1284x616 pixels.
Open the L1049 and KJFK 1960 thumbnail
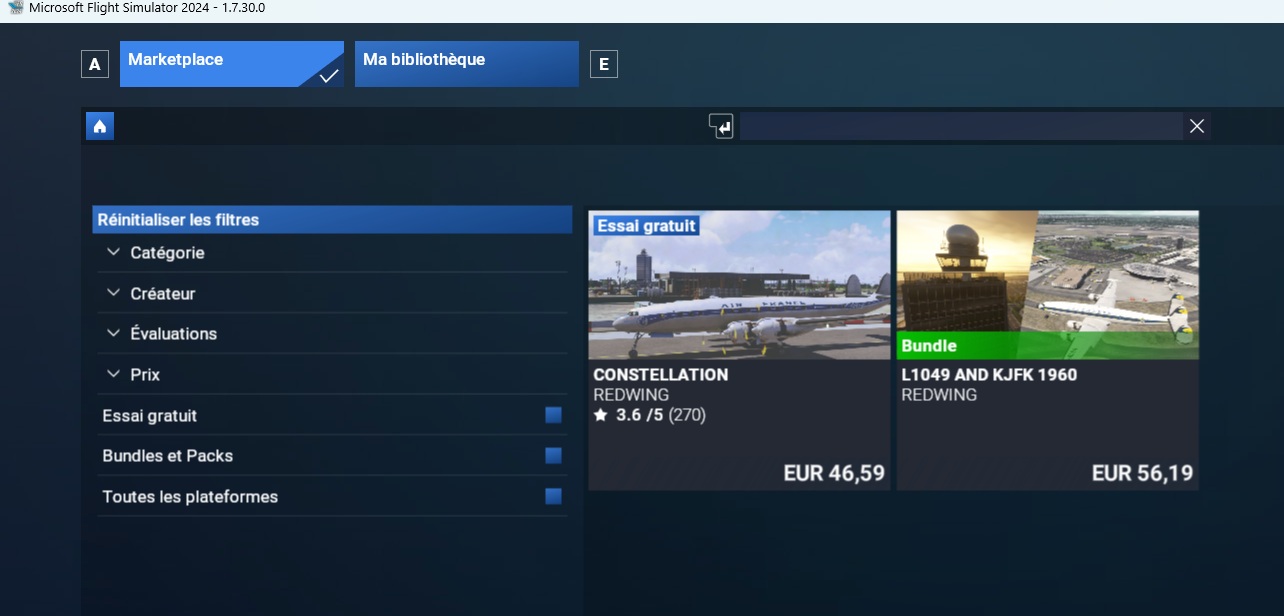1048,285
